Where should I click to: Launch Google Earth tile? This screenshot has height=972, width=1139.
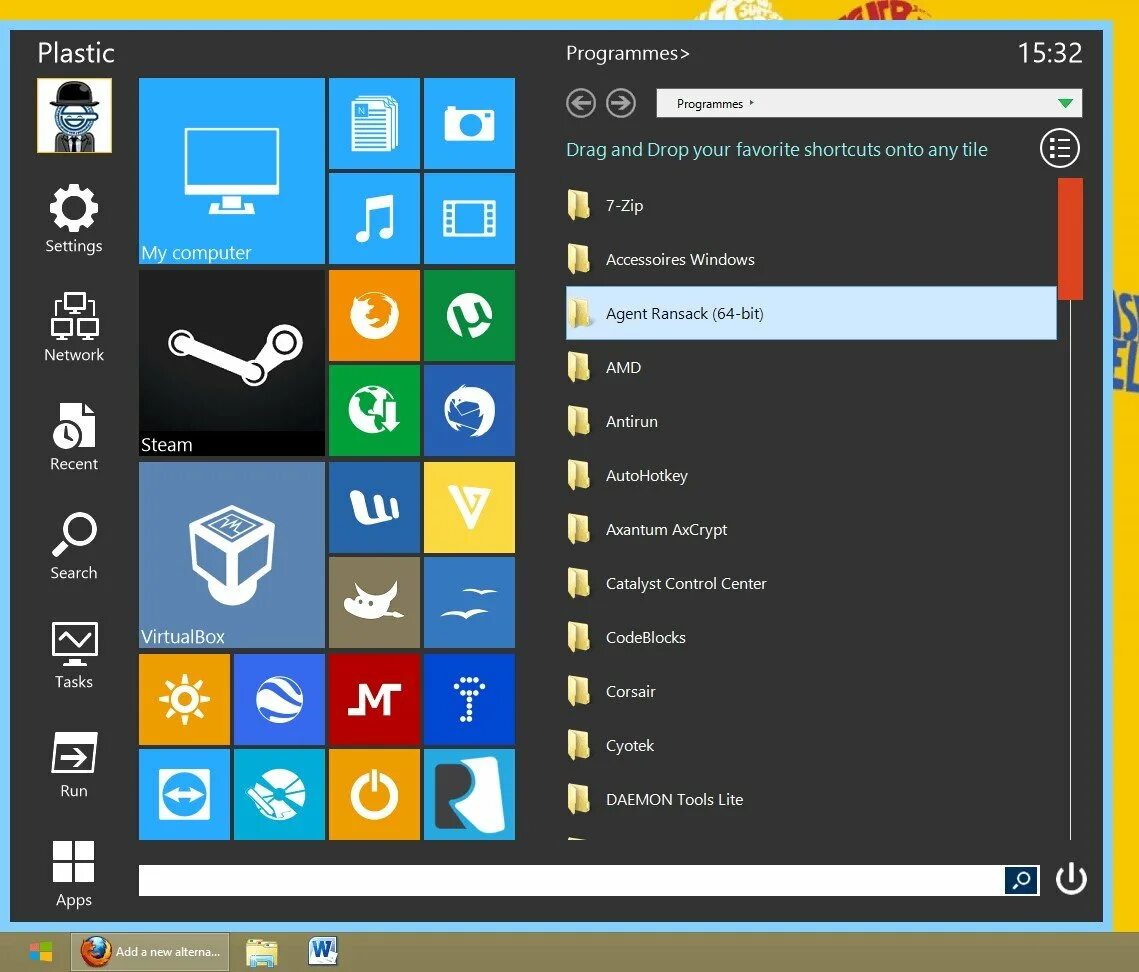click(279, 700)
